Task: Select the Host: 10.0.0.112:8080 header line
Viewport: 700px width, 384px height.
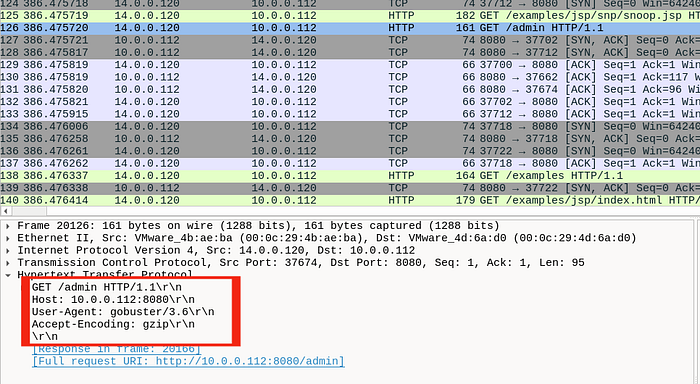Action: 113,300
